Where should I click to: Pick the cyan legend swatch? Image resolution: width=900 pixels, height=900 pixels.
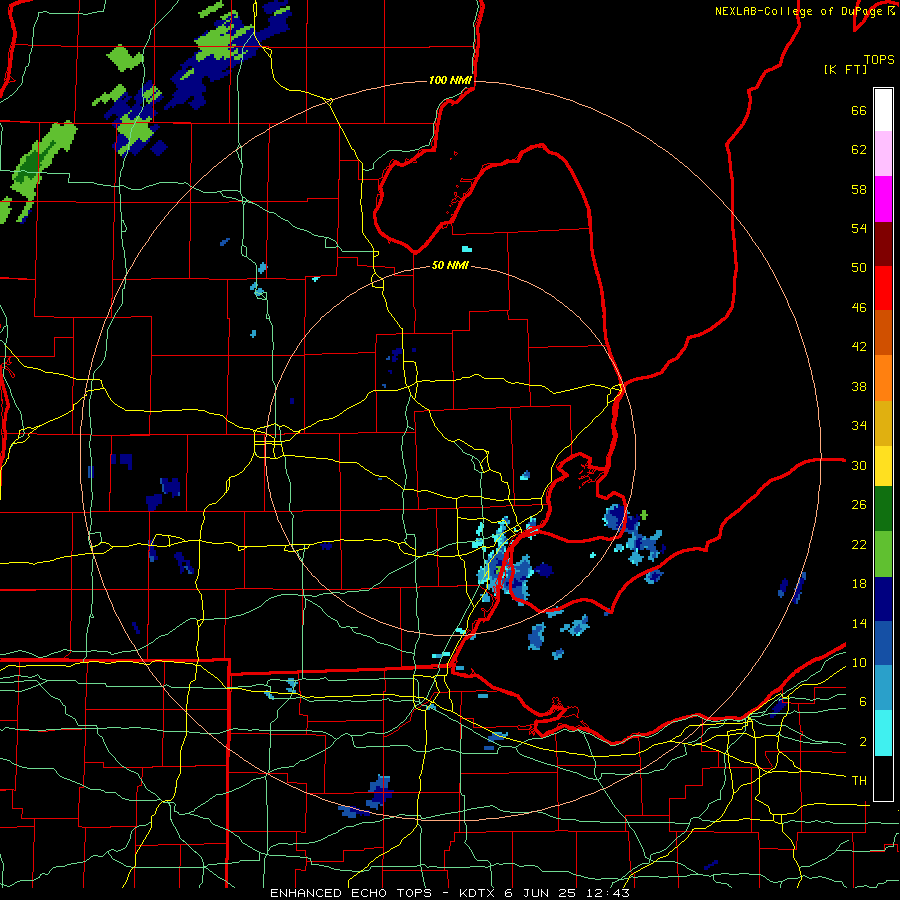click(x=883, y=733)
